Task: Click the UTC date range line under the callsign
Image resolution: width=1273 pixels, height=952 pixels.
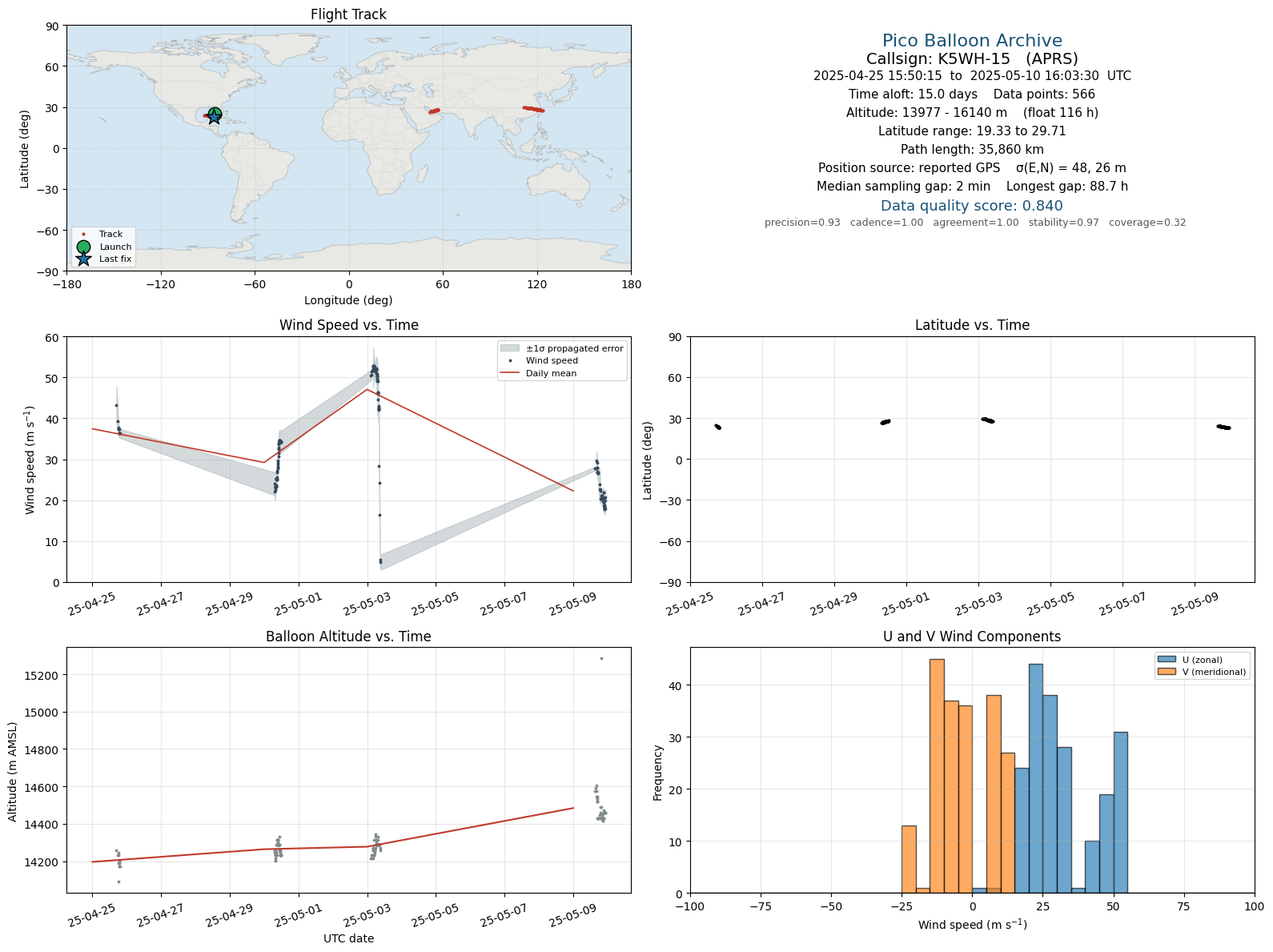Action: (972, 76)
